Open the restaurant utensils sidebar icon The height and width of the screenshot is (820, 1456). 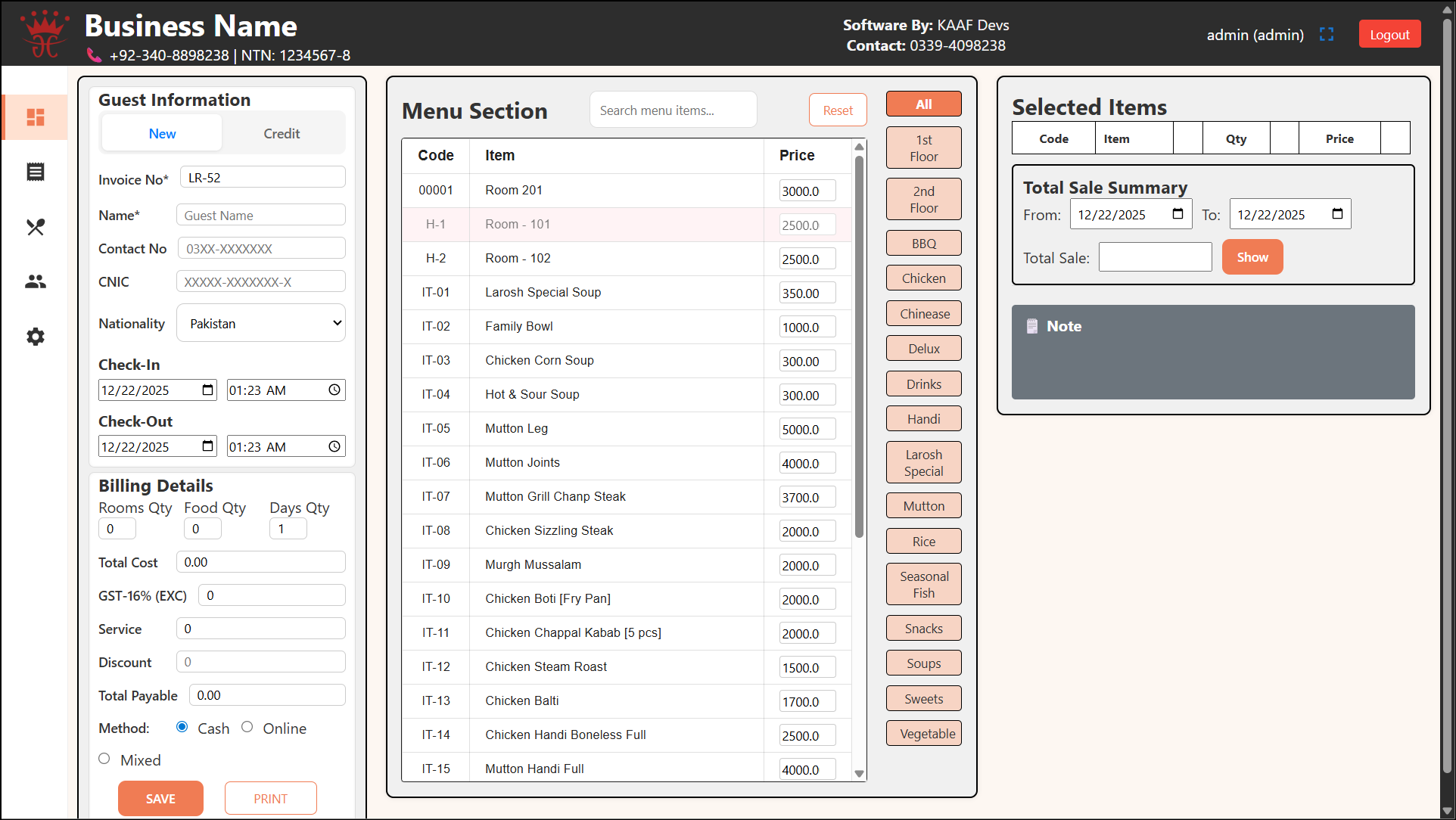click(x=36, y=227)
